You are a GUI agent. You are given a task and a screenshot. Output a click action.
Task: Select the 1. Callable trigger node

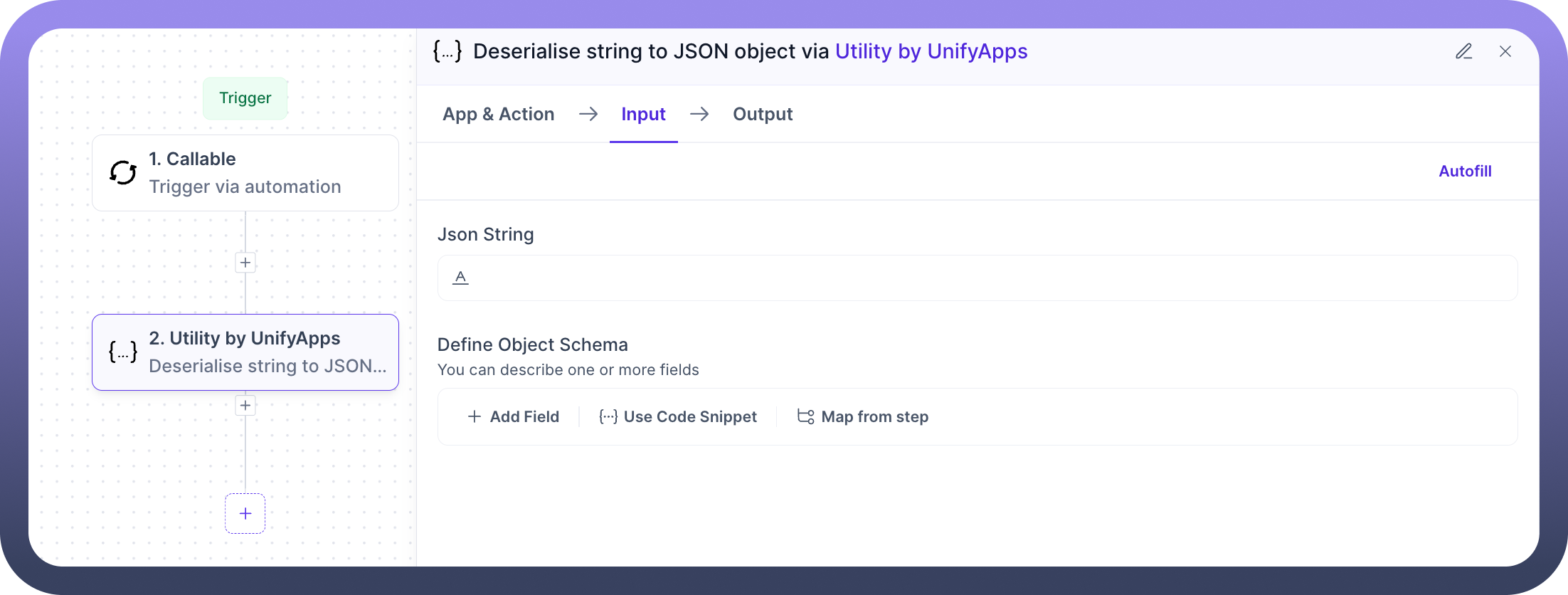245,173
